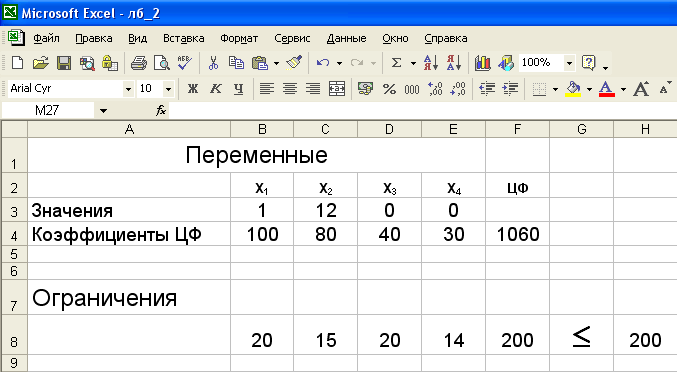This screenshot has width=677, height=372.
Task: Open the Name Box M27 dropdown arrow
Action: pyautogui.click(x=103, y=111)
